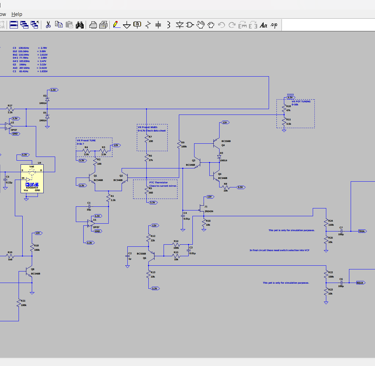Click the 'VR POT TUNING' note text
Image resolution: width=375 pixels, height=366 pixels.
pyautogui.click(x=301, y=101)
